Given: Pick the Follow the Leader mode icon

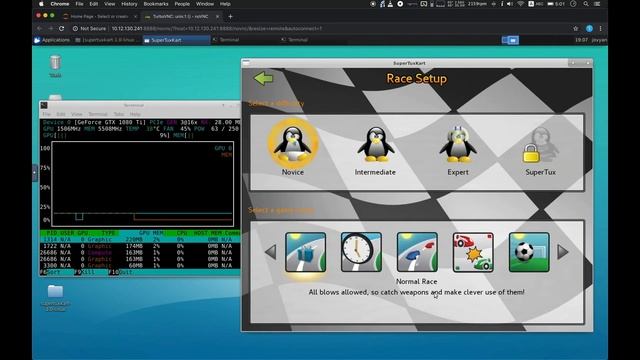Looking at the screenshot, I should (417, 252).
